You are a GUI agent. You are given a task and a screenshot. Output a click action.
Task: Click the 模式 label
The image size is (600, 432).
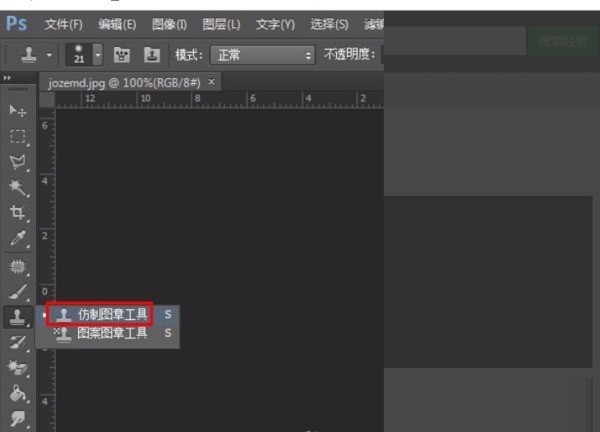188,55
